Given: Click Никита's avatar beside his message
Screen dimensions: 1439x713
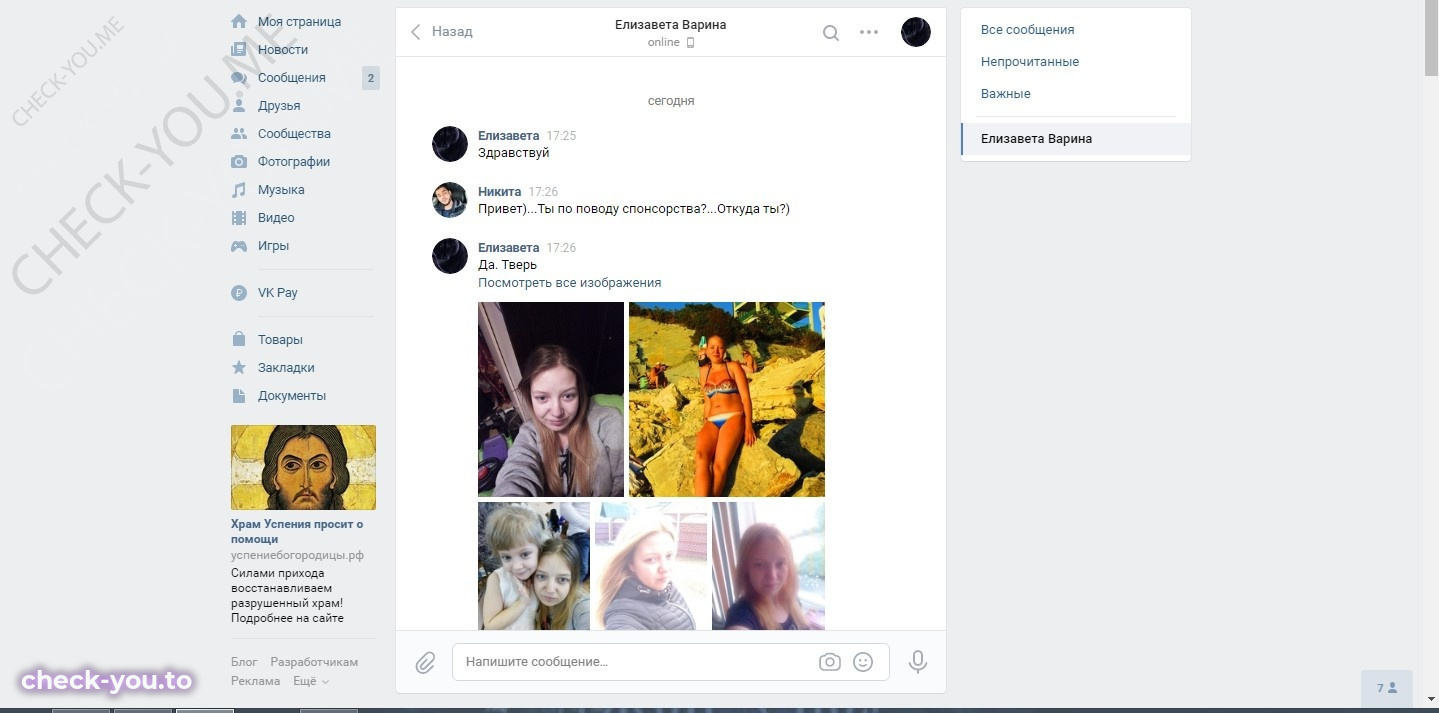Looking at the screenshot, I should [x=450, y=200].
